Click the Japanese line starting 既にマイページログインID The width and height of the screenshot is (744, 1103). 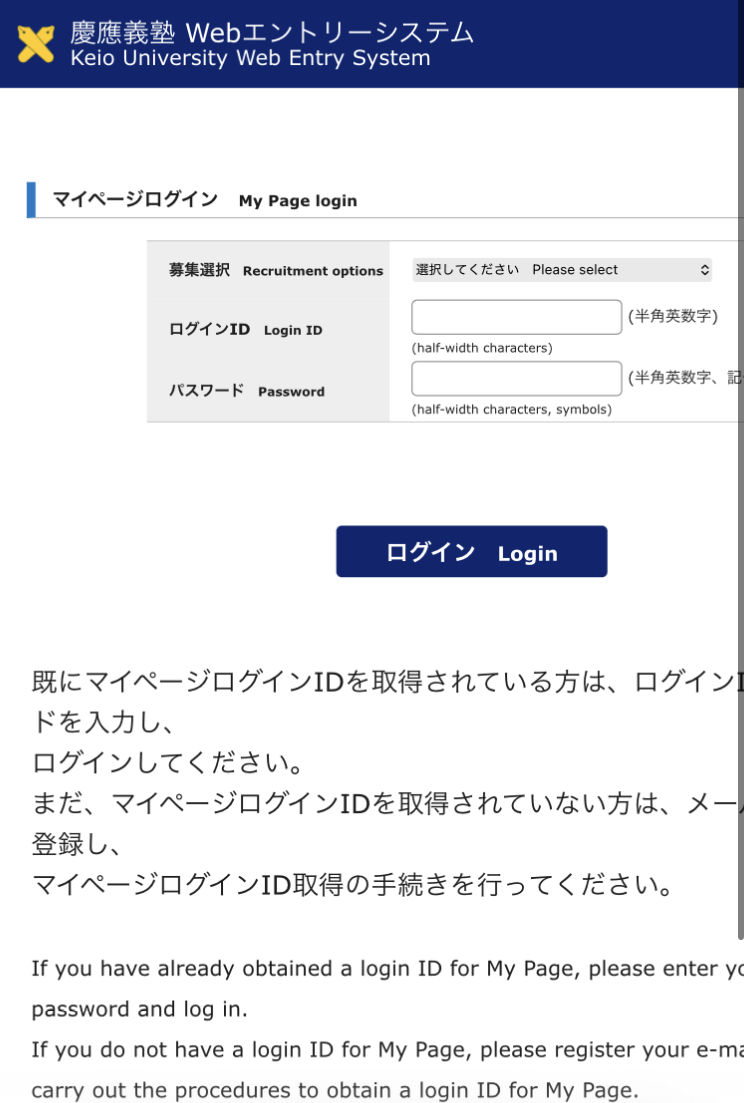[380, 682]
